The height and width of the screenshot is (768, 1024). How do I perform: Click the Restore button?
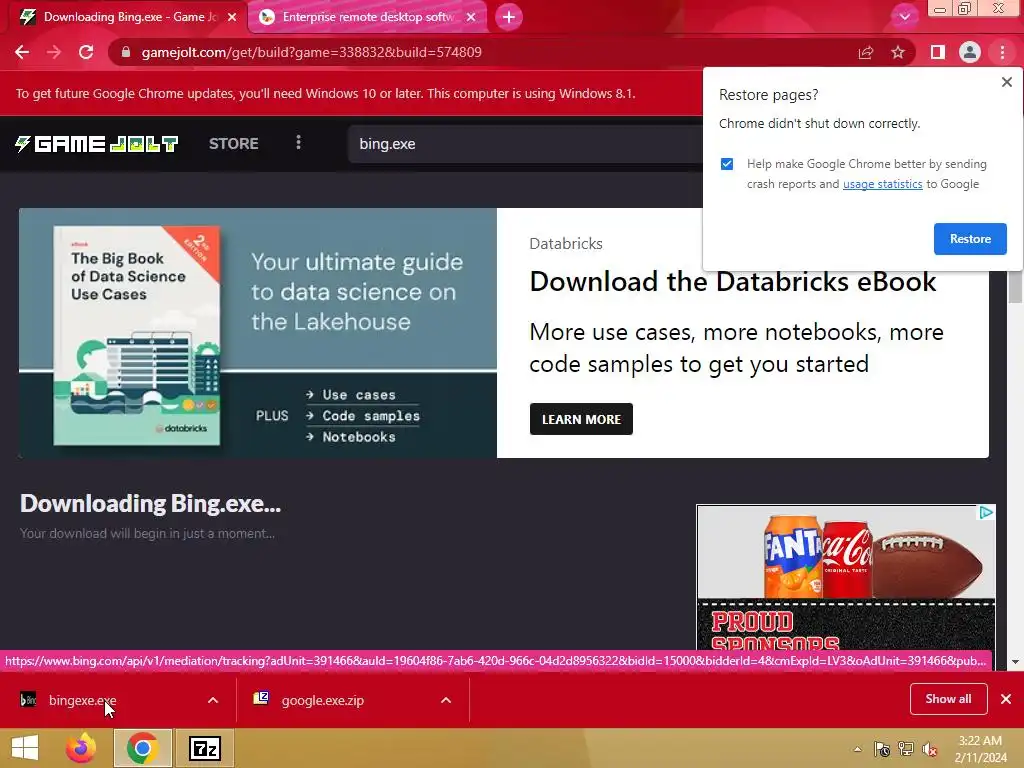click(970, 239)
